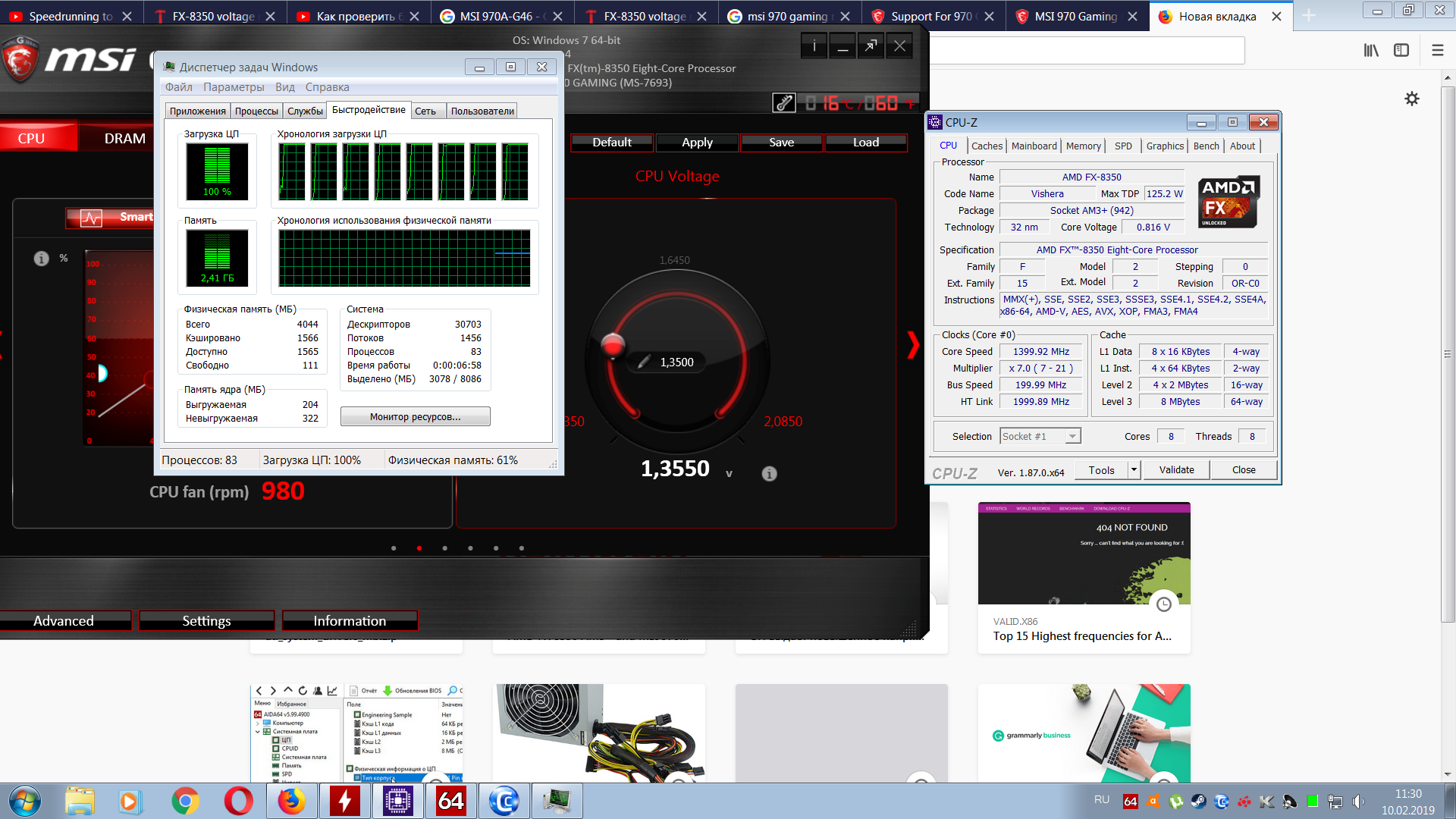Select the fourth page indicator dot
This screenshot has height=819, width=1456.
coord(470,548)
